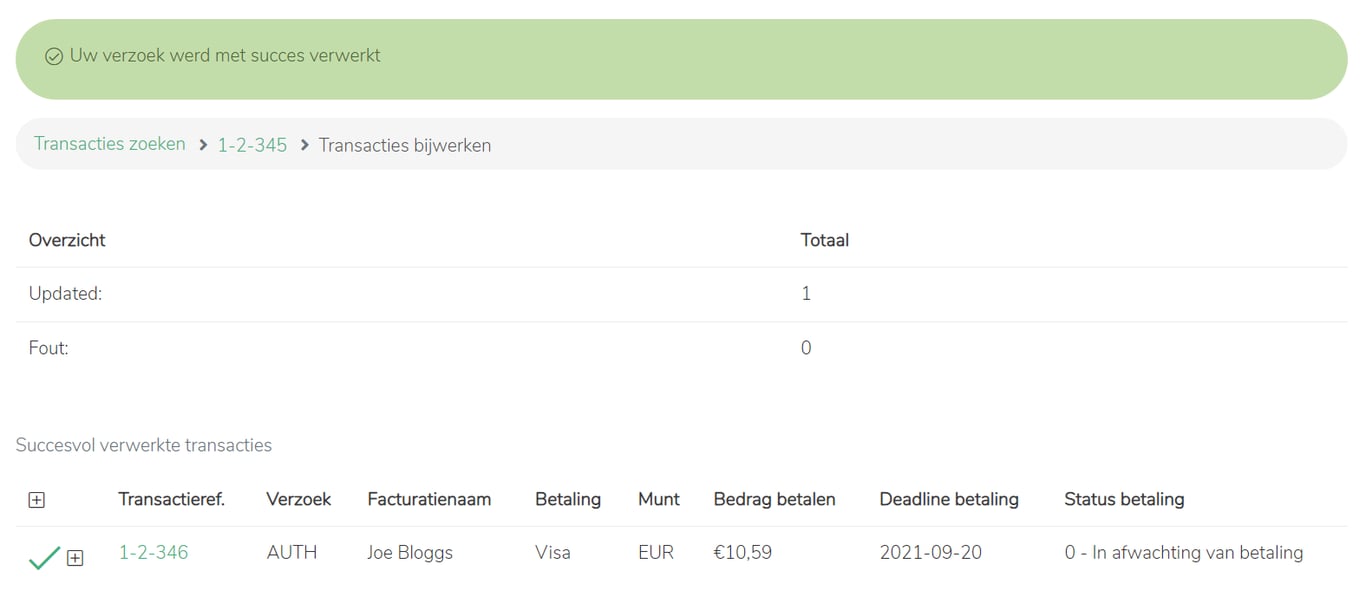Click the chevron before Transacties bijwerken
1366x603 pixels.
pos(304,145)
